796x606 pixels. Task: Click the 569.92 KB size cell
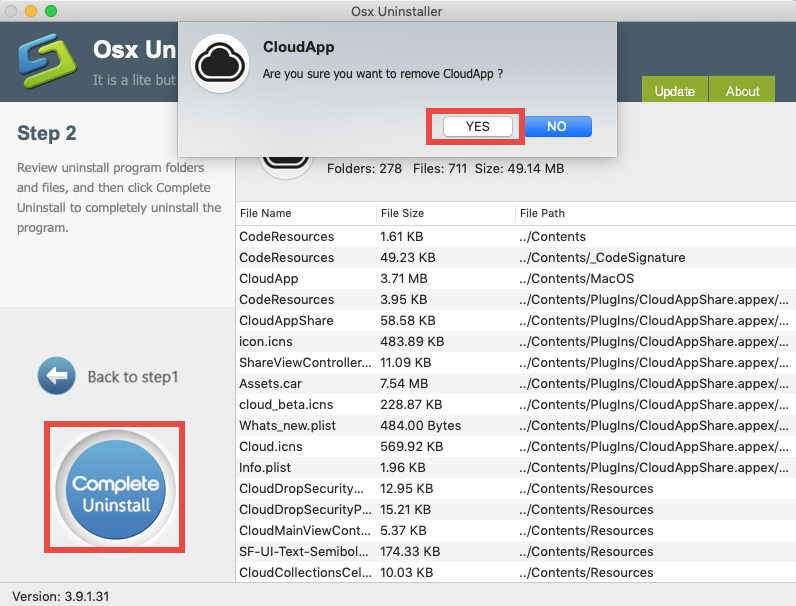click(x=412, y=447)
